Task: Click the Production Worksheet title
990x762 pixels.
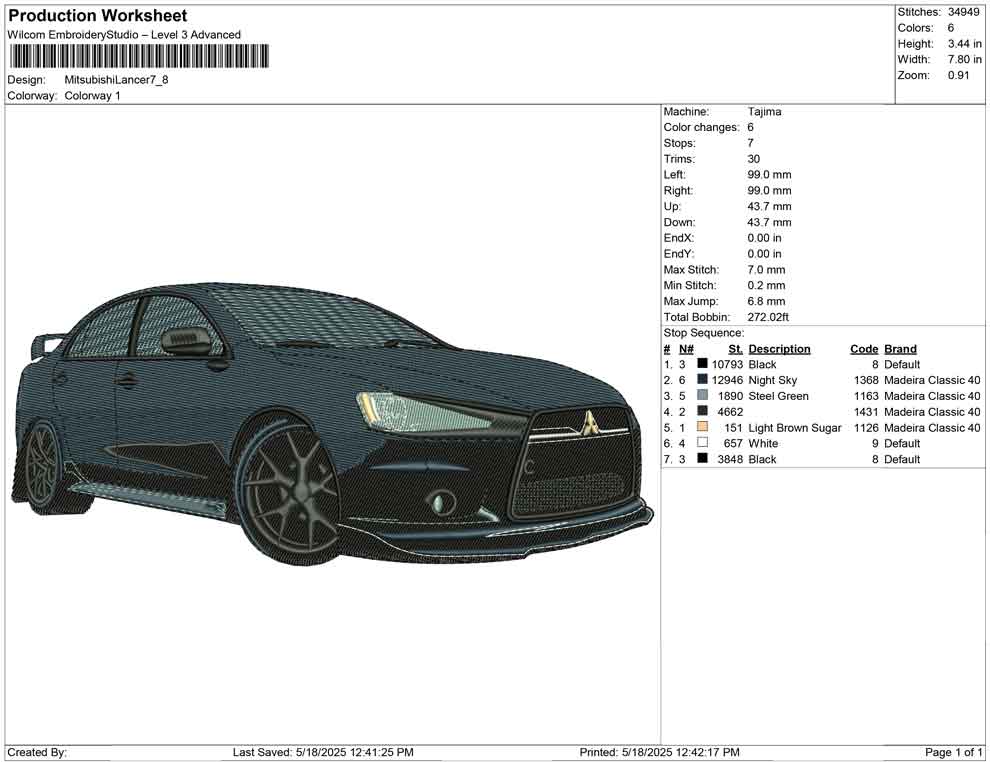Action: (x=98, y=16)
